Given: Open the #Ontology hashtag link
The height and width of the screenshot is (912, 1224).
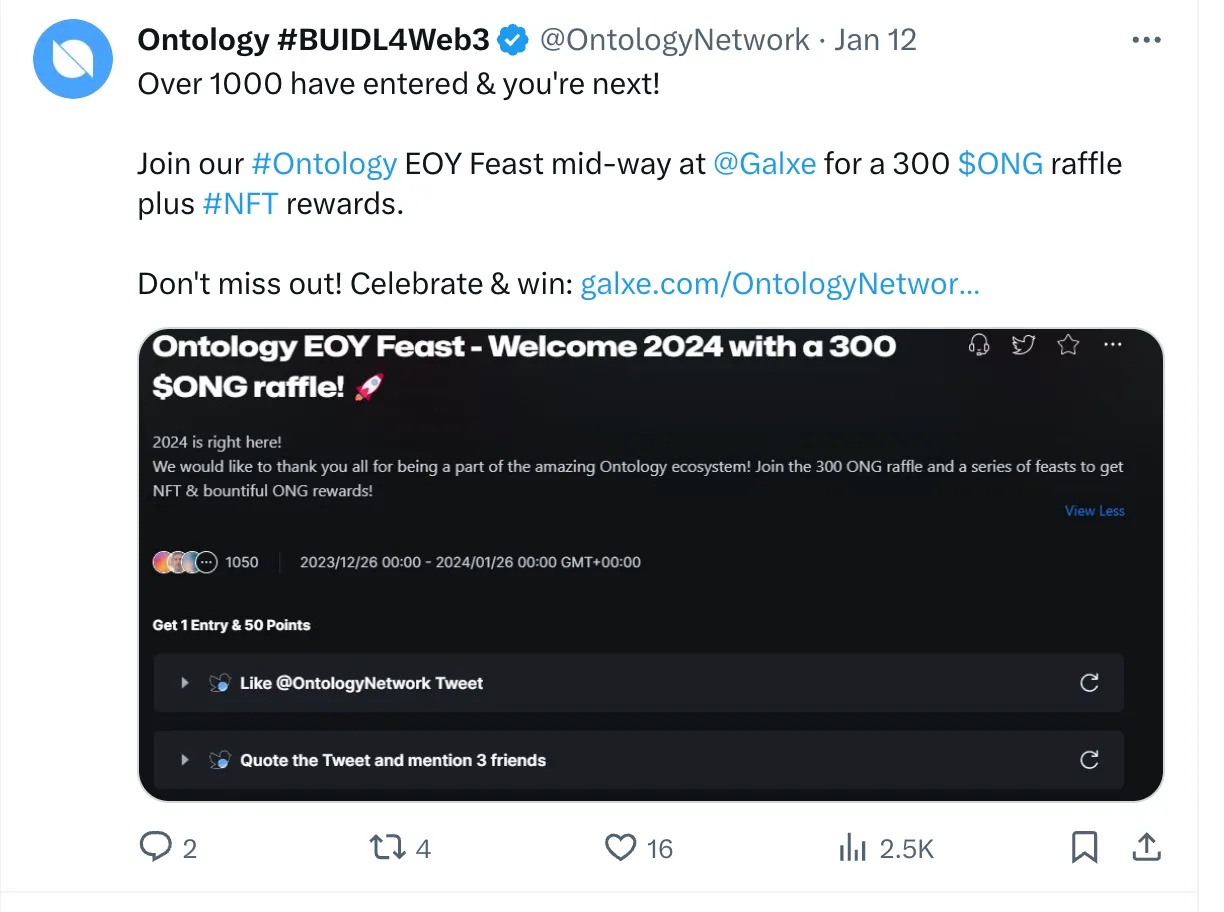Looking at the screenshot, I should click(324, 163).
